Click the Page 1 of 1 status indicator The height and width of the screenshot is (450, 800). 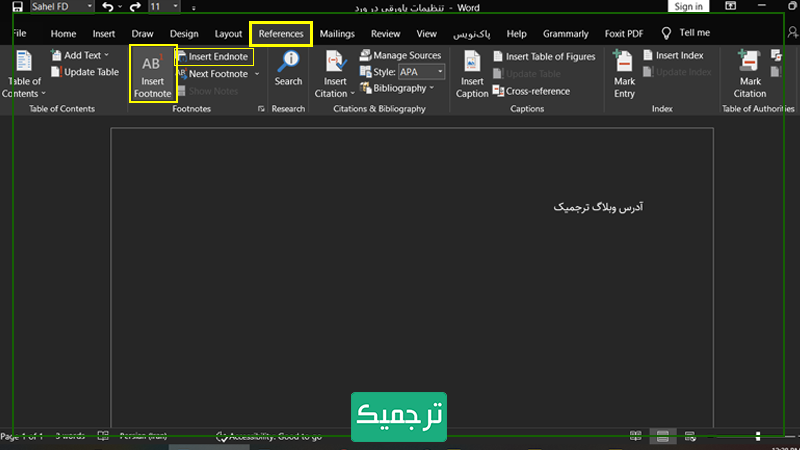(22, 437)
